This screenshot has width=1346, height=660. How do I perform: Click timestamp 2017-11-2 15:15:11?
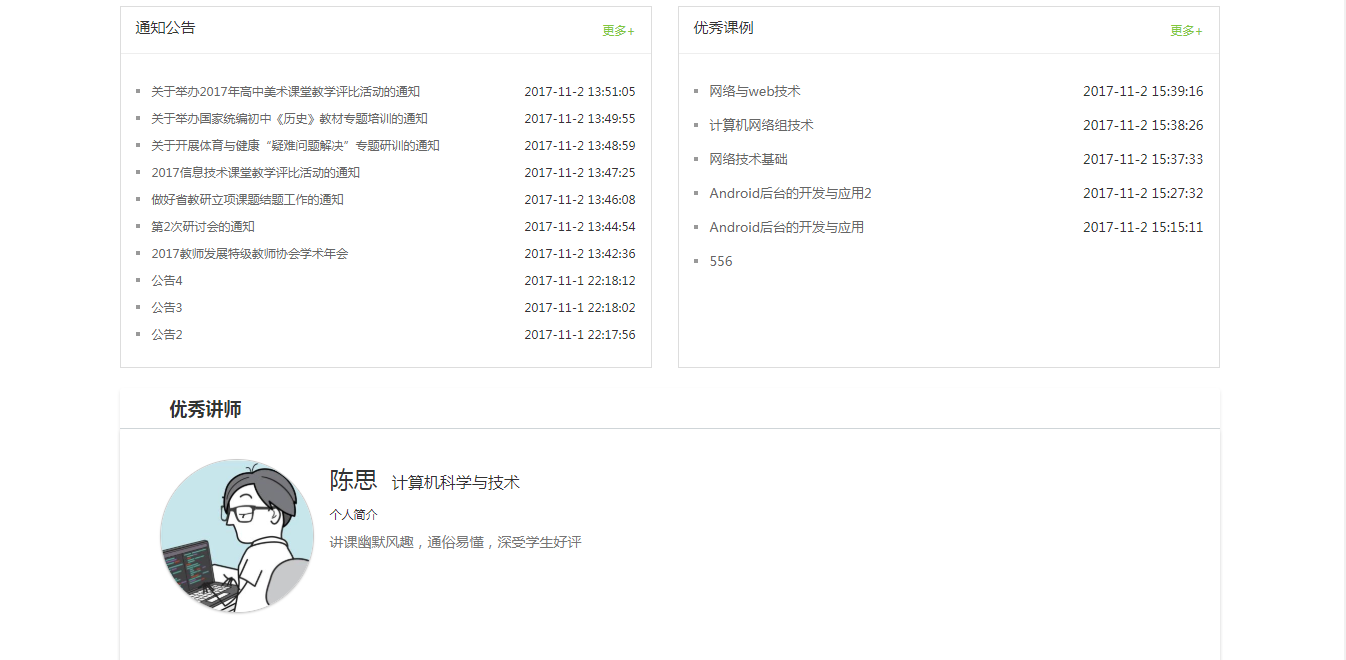[x=1143, y=228]
